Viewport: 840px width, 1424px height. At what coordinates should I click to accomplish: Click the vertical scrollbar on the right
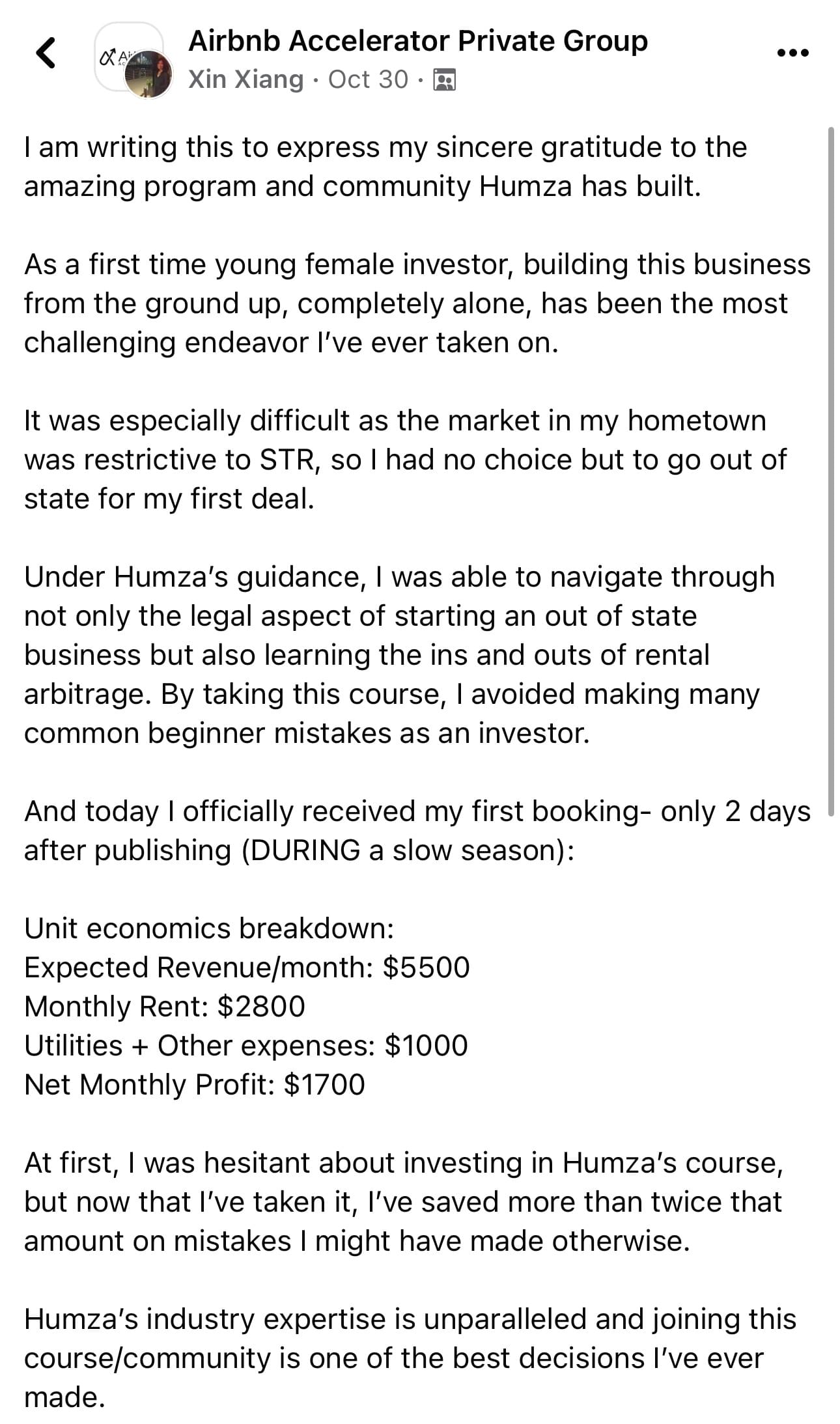[x=830, y=469]
